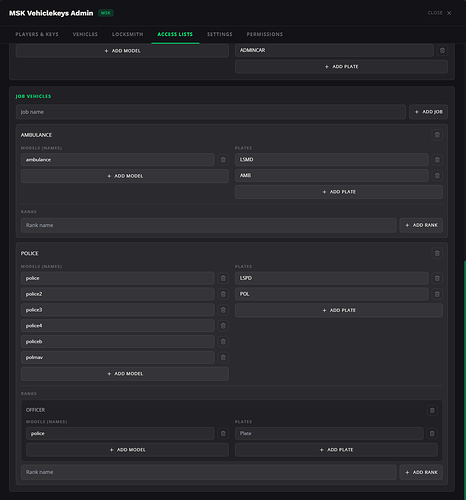This screenshot has height=500, width=466.
Task: Click the Add Job button
Action: tap(428, 112)
